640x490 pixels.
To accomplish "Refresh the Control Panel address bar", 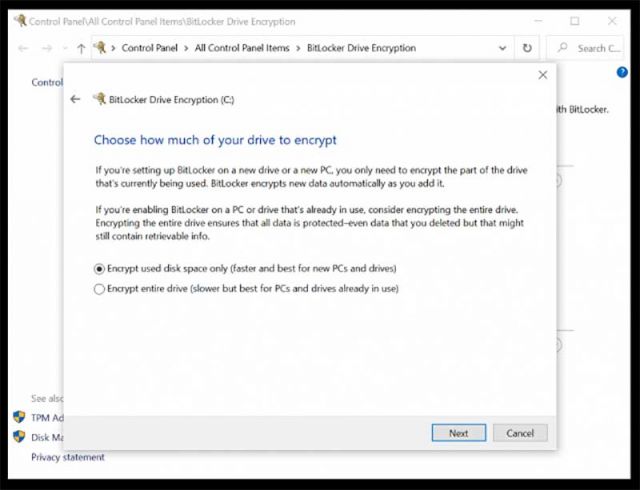I will [x=527, y=48].
